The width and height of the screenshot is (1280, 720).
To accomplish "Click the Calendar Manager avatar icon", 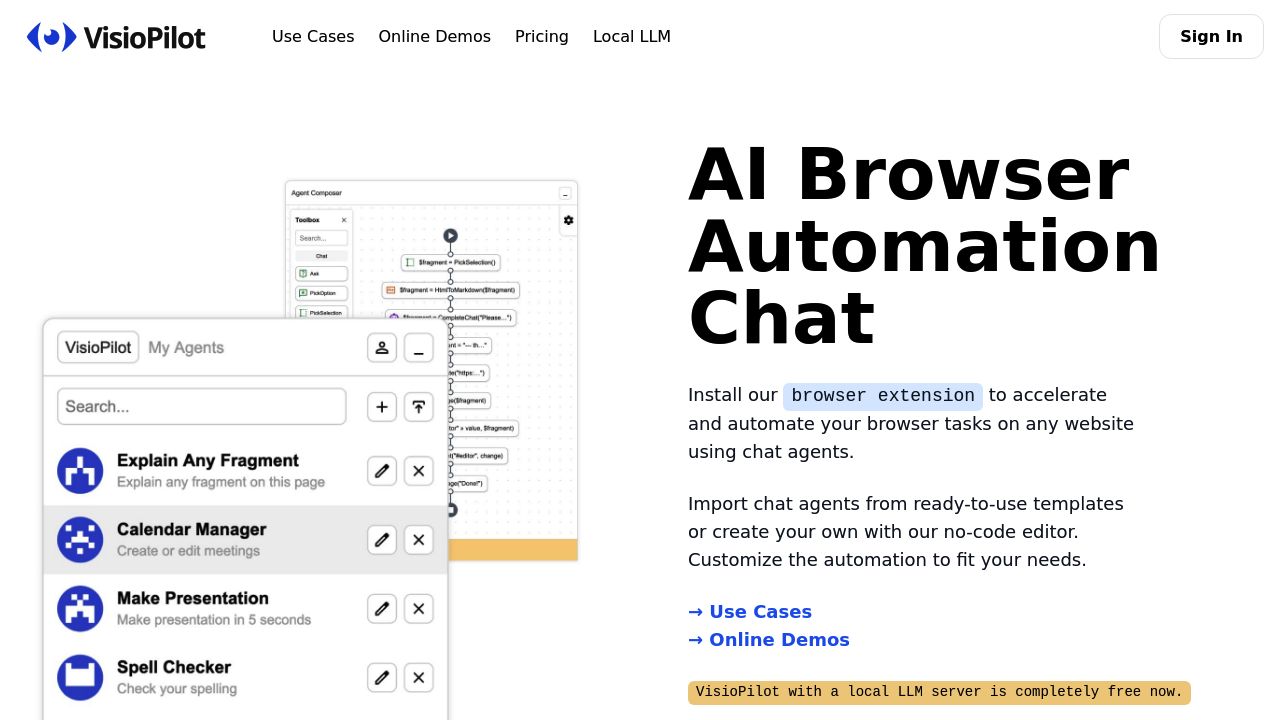I will pyautogui.click(x=80, y=540).
